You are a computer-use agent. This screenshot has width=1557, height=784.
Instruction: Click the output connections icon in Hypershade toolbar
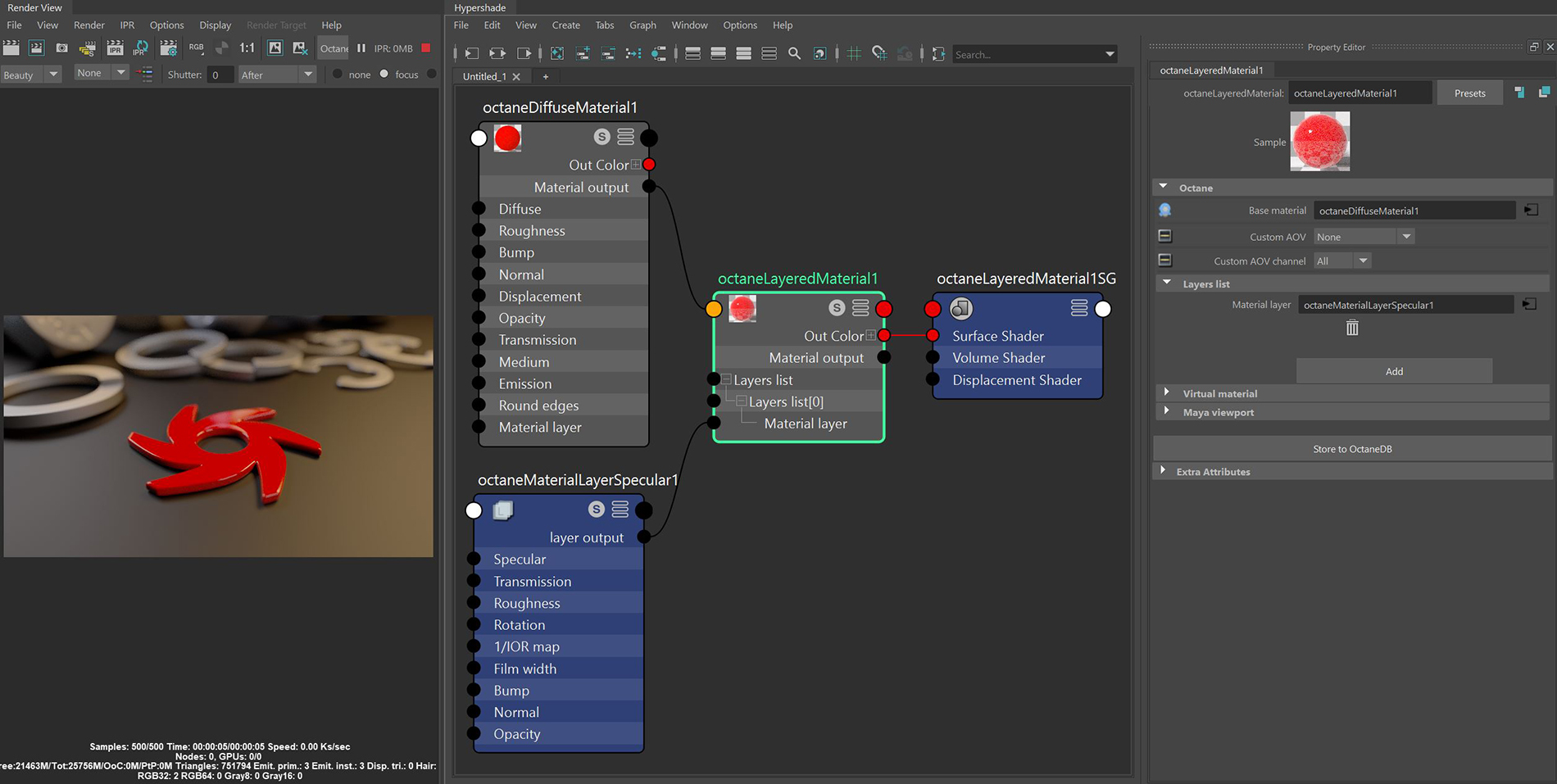[524, 53]
